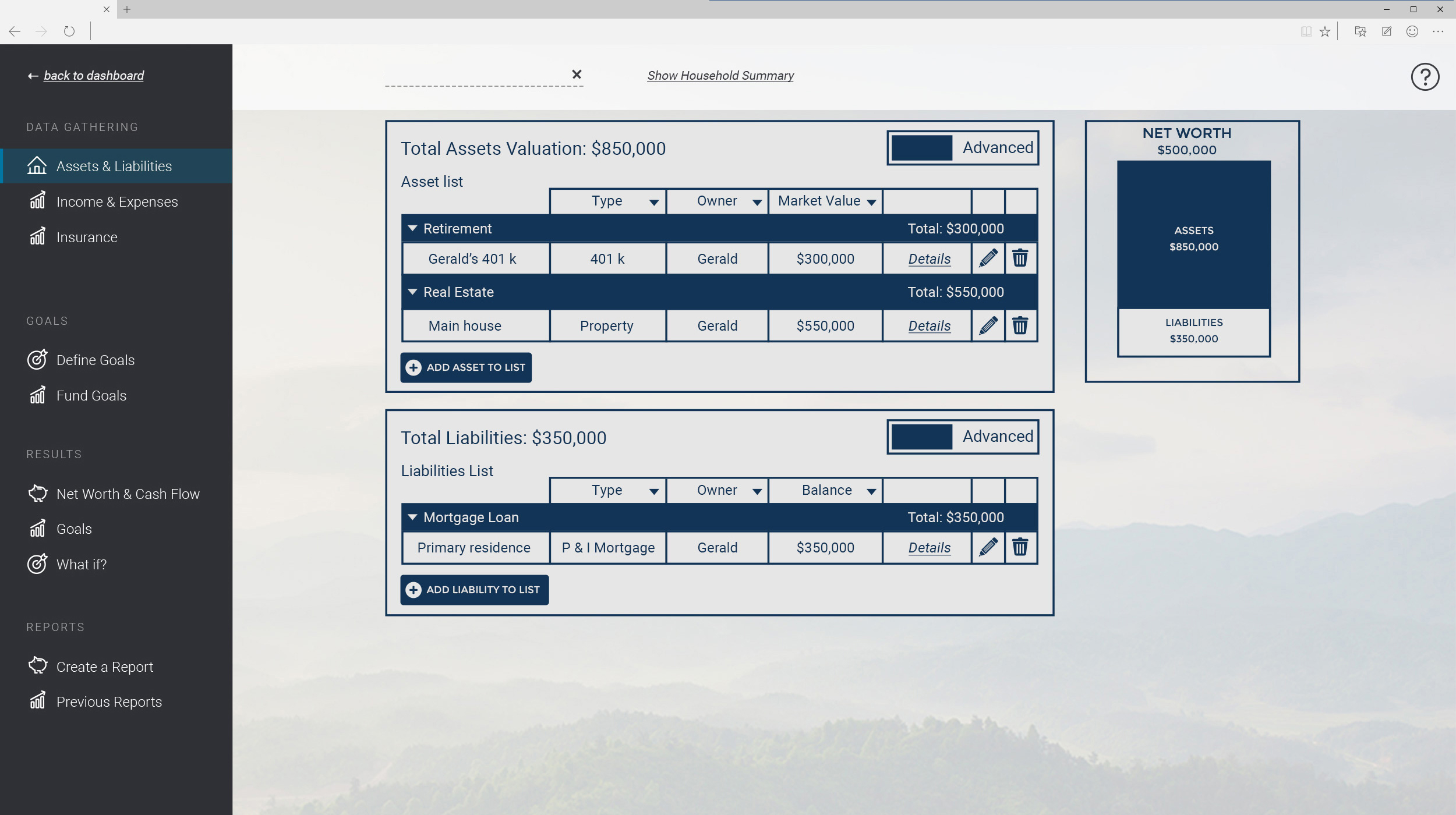Click the What if target icon

click(x=37, y=564)
